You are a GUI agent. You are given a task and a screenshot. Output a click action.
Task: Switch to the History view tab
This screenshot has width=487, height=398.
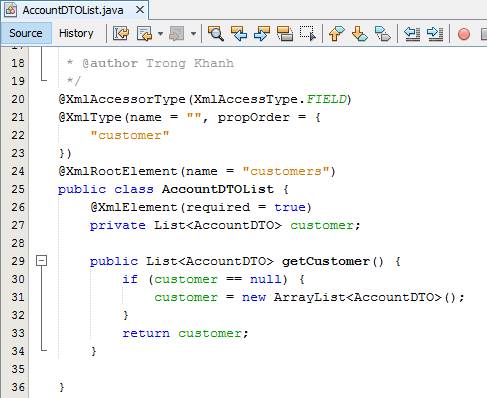click(x=76, y=33)
